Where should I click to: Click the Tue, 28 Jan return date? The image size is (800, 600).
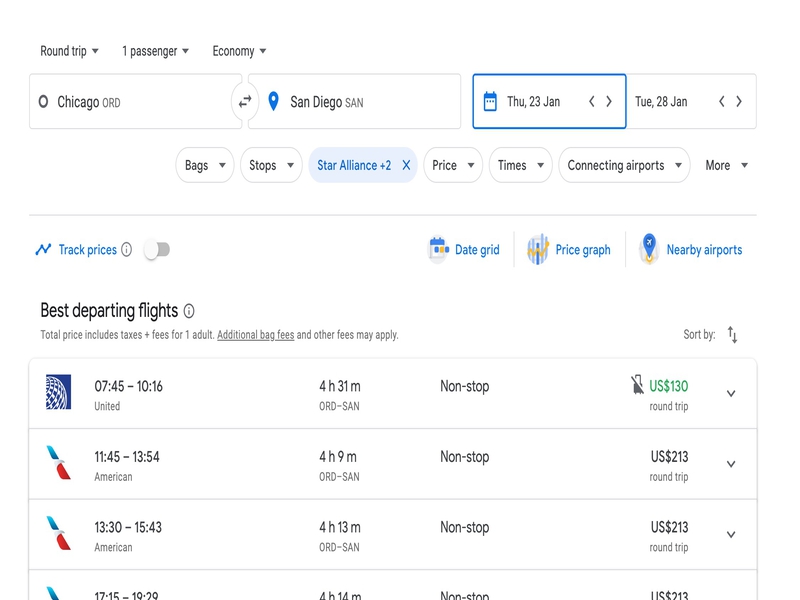[661, 102]
